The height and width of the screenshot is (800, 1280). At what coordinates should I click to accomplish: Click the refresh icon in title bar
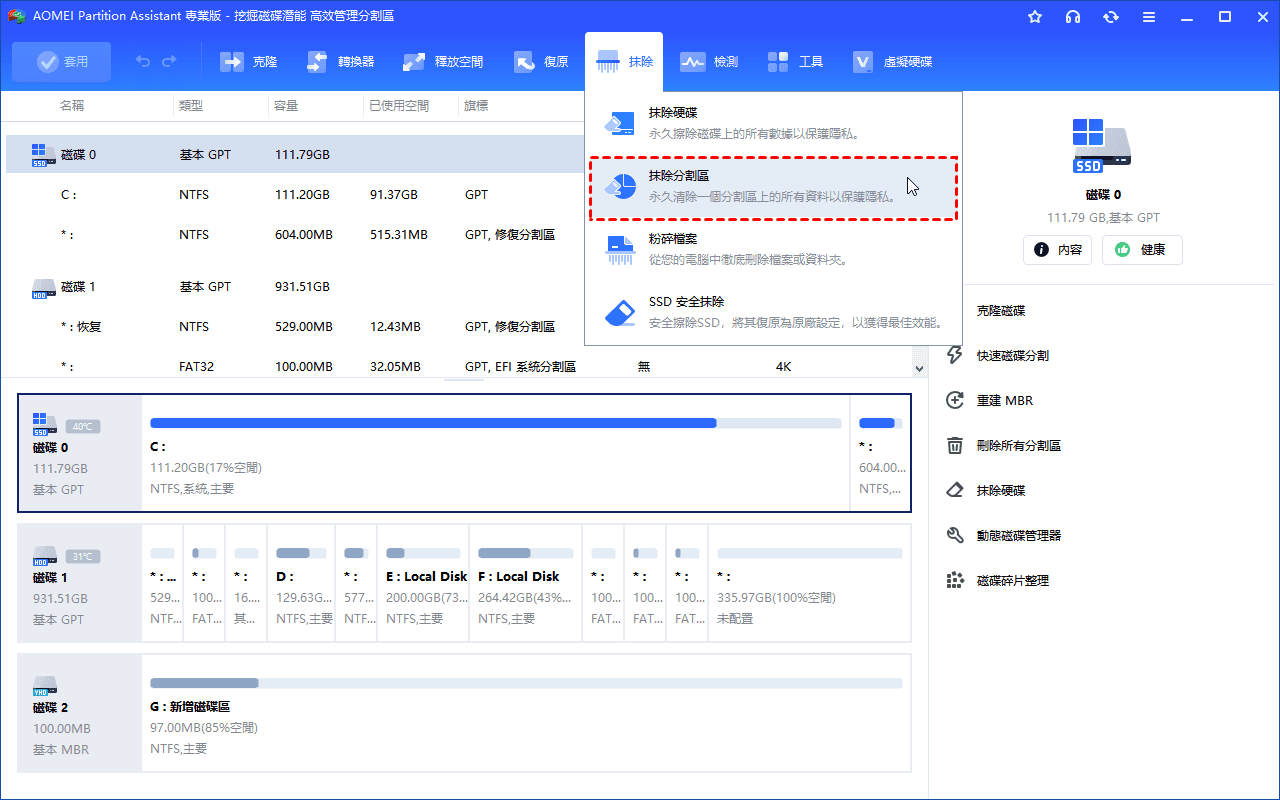(1110, 17)
